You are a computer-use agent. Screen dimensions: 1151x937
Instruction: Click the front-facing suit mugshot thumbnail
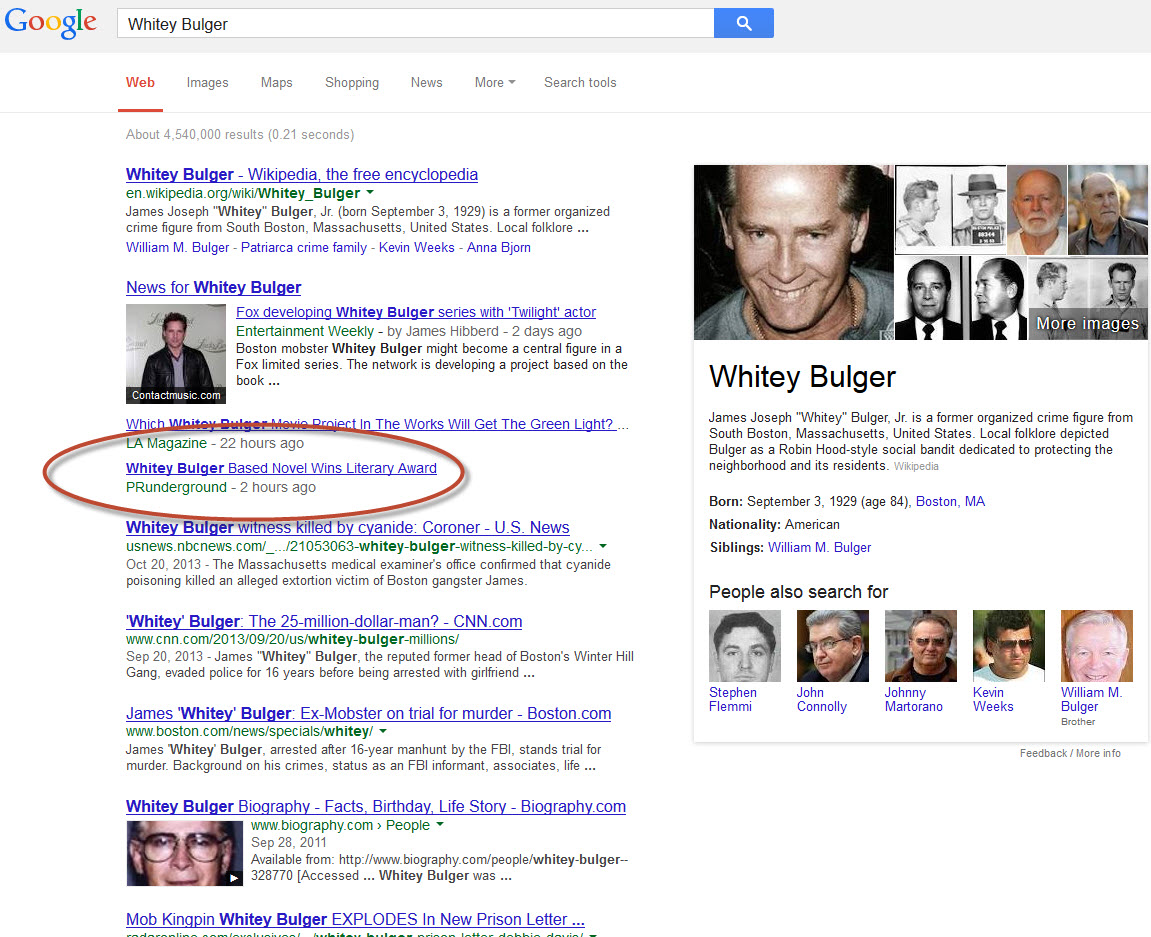click(928, 298)
